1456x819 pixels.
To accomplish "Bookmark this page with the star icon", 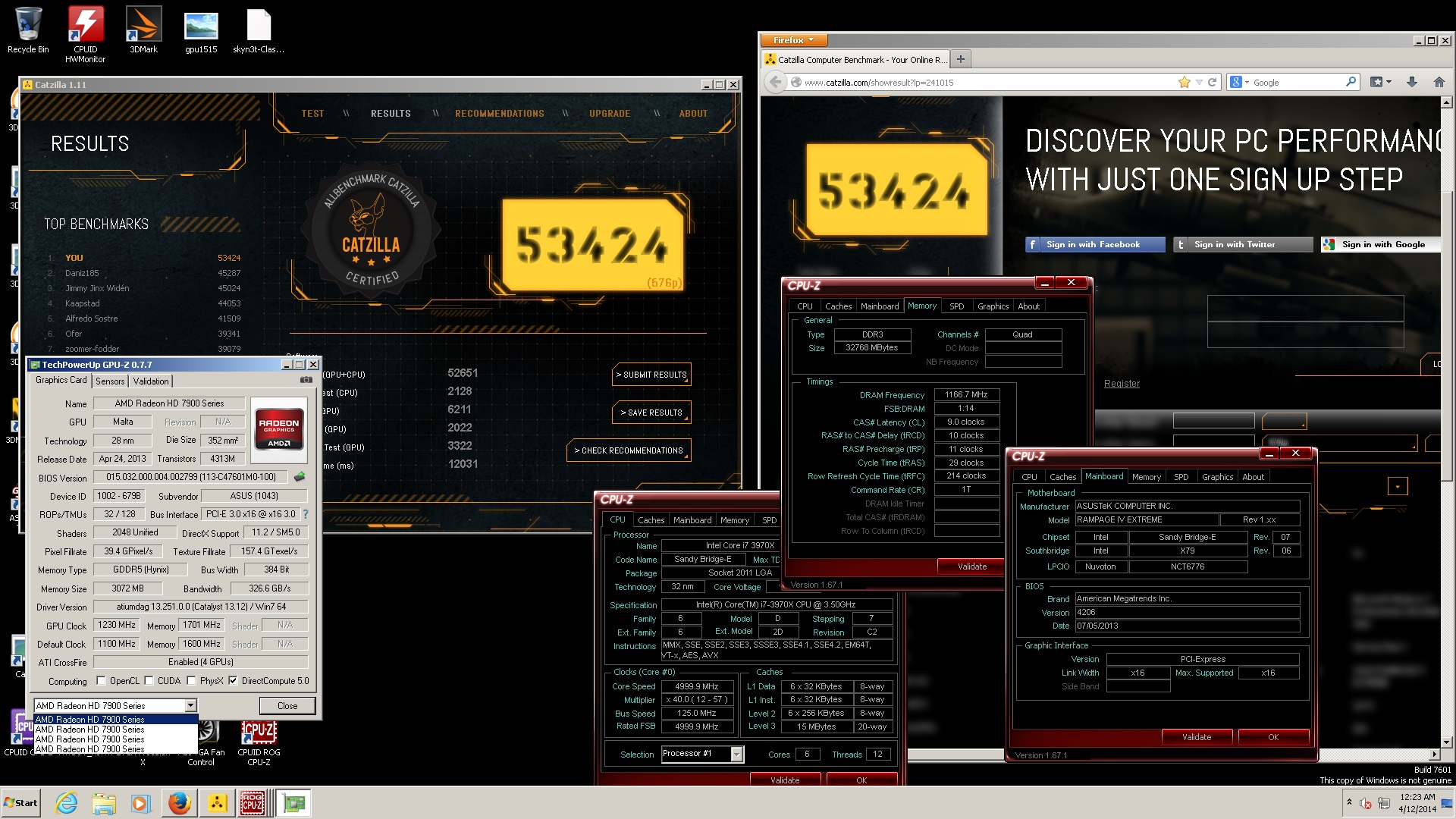I will [x=1184, y=82].
